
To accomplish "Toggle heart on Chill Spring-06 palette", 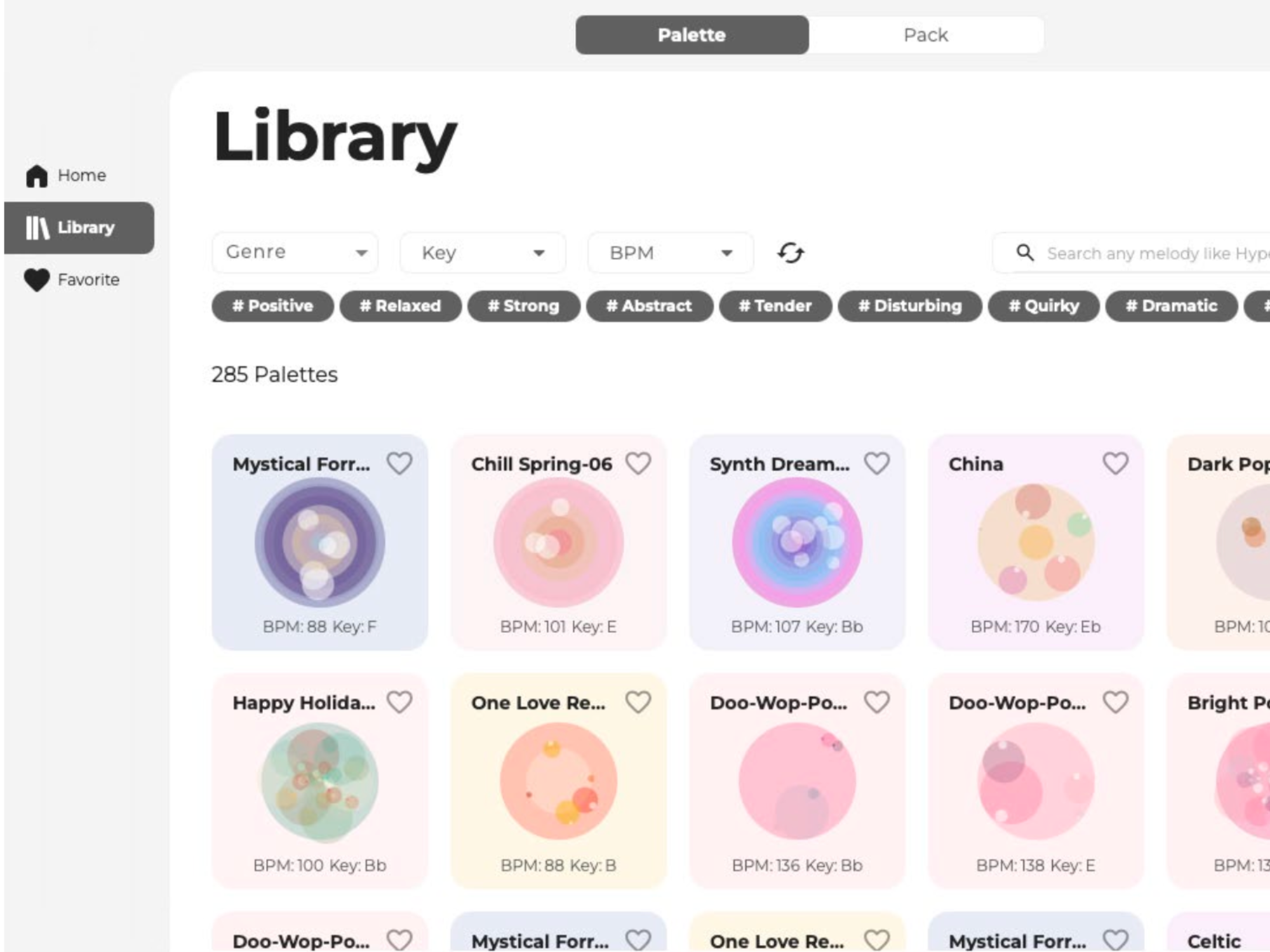I will [638, 464].
